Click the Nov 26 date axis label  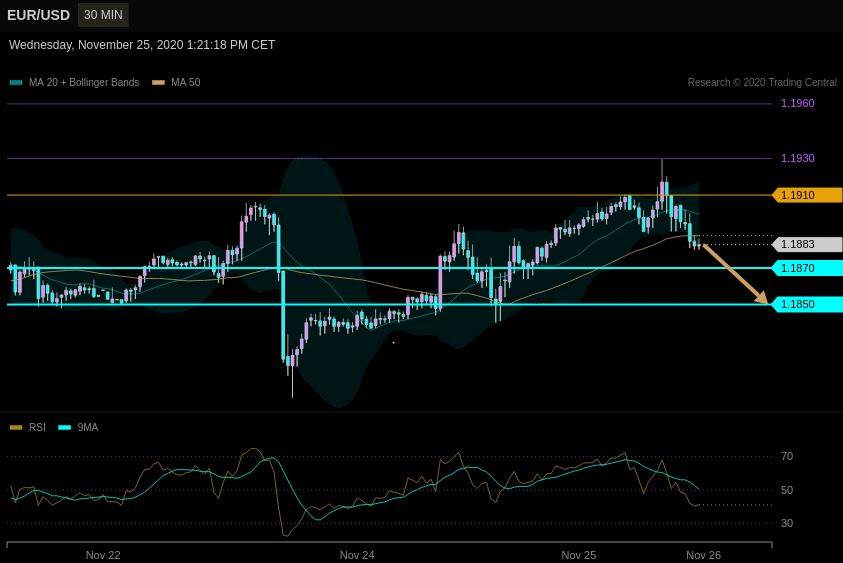[703, 555]
